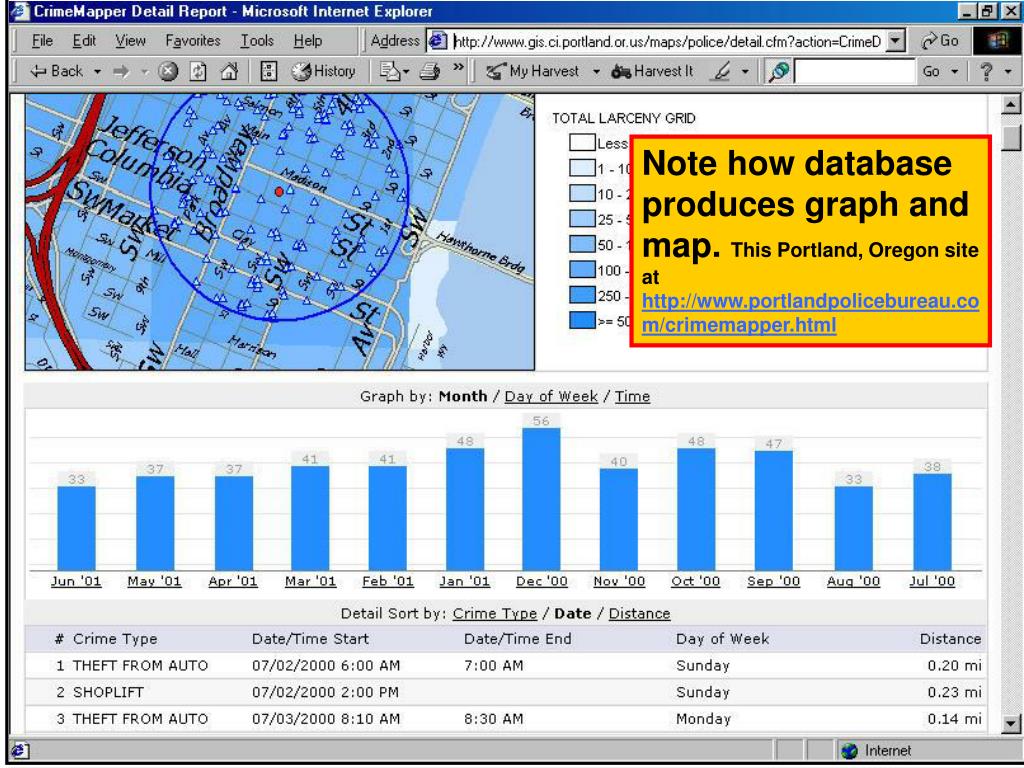Image resolution: width=1024 pixels, height=768 pixels.
Task: Graph by Time link
Action: pos(632,396)
